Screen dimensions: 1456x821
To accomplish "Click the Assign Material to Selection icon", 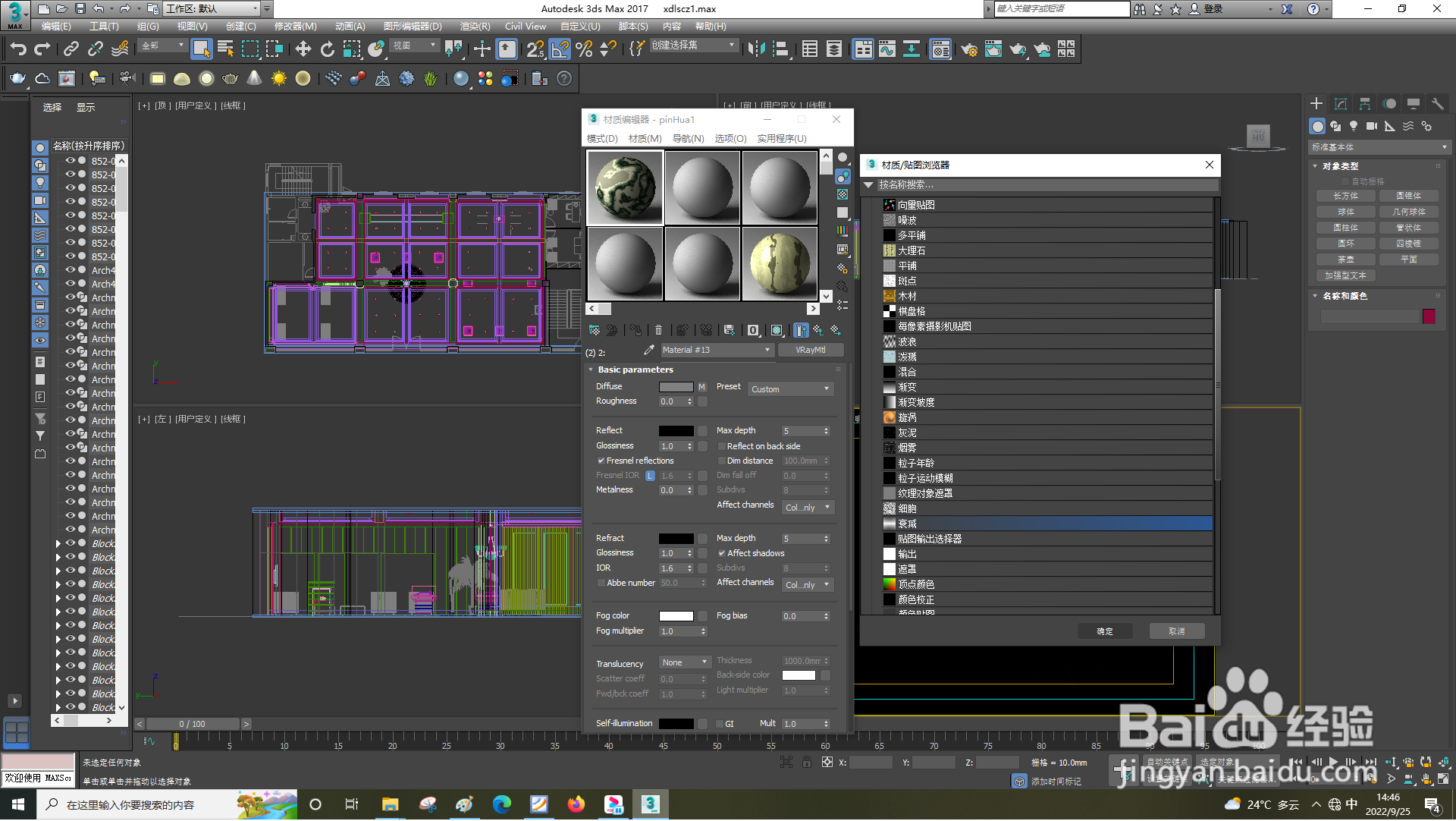I will 612,330.
